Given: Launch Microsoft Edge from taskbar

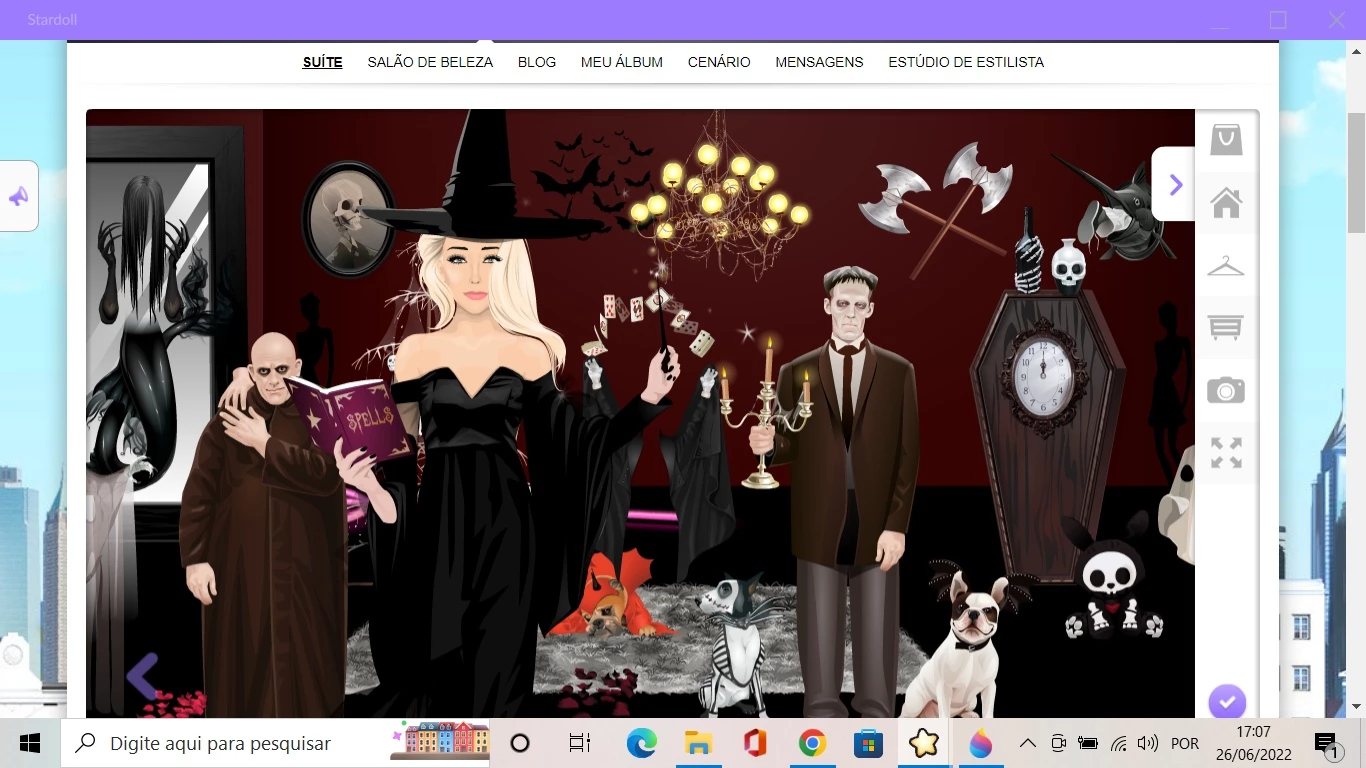Looking at the screenshot, I should 641,743.
